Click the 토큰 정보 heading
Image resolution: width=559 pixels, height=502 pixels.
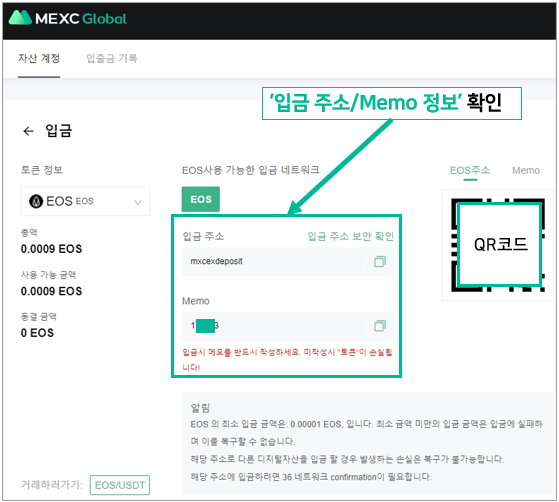pyautogui.click(x=42, y=170)
